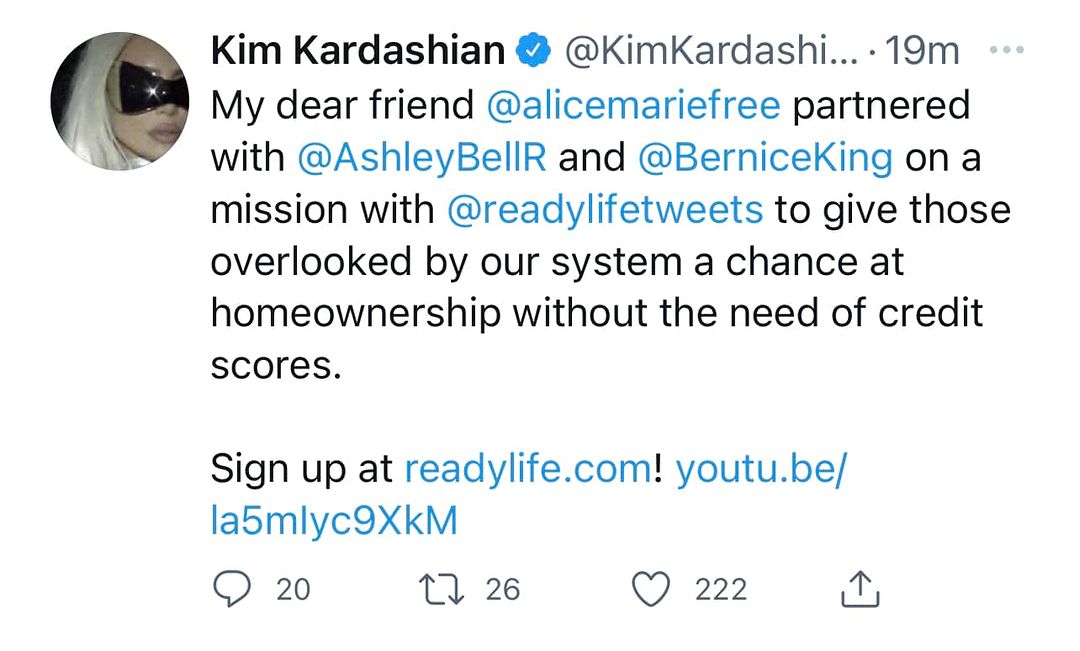Click the reply count of 20
The width and height of the screenshot is (1080, 651).
pos(293,590)
